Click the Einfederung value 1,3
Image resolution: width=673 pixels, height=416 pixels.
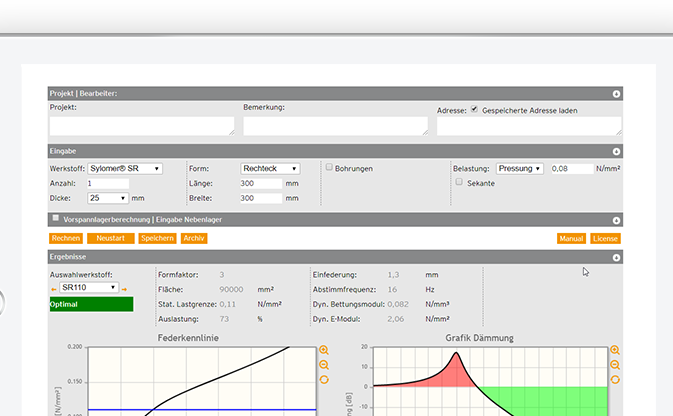click(393, 275)
